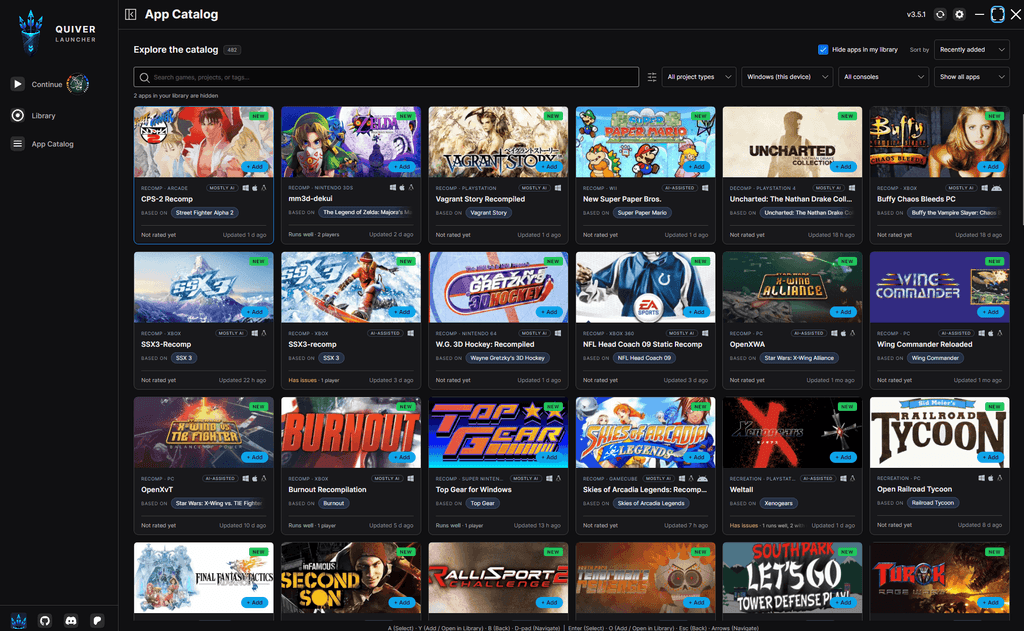Click Linux icon on Wing Commander Reloaded card

(x=1000, y=333)
